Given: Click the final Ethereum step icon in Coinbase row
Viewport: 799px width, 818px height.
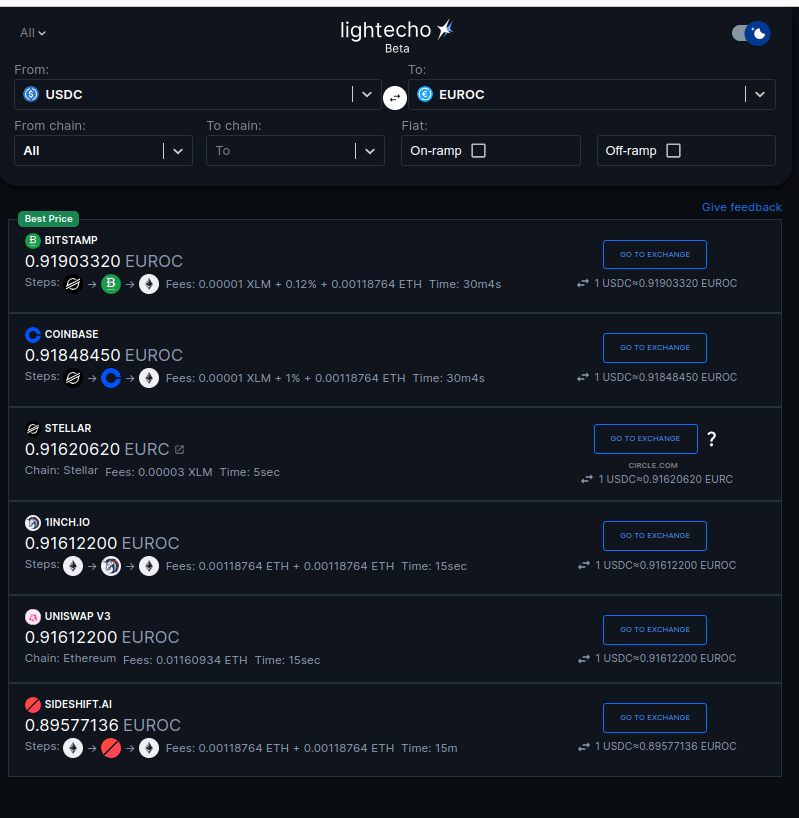Looking at the screenshot, I should click(149, 378).
